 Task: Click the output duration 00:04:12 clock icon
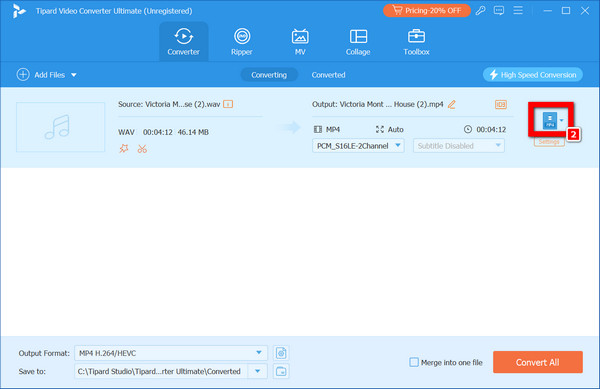coord(468,129)
